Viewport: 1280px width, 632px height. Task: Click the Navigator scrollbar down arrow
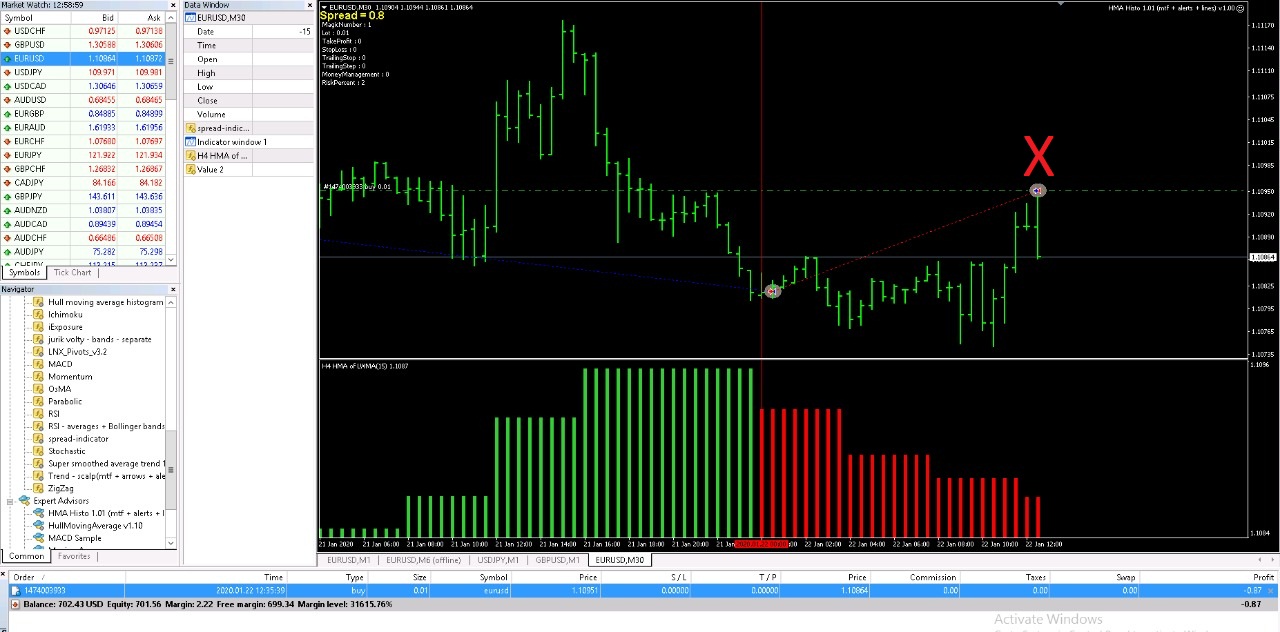click(x=173, y=543)
